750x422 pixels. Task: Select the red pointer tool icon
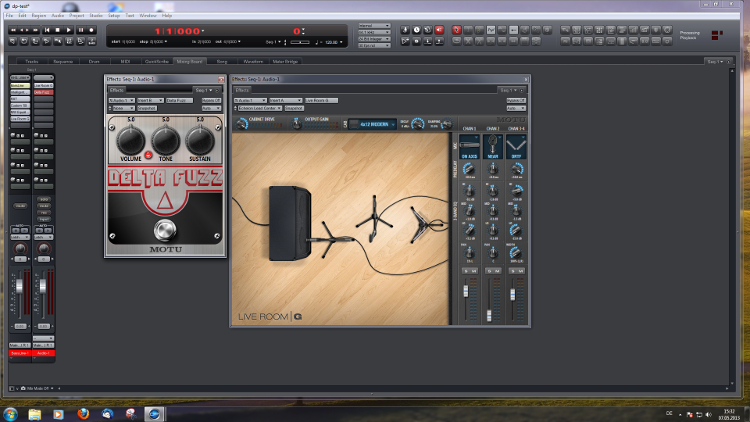(456, 30)
